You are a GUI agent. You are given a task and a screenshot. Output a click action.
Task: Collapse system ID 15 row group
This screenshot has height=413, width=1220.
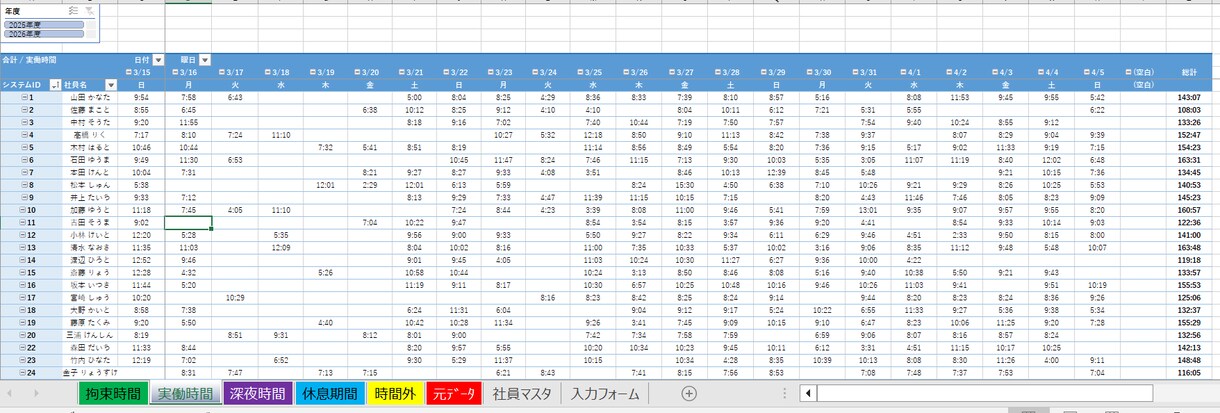(23, 272)
